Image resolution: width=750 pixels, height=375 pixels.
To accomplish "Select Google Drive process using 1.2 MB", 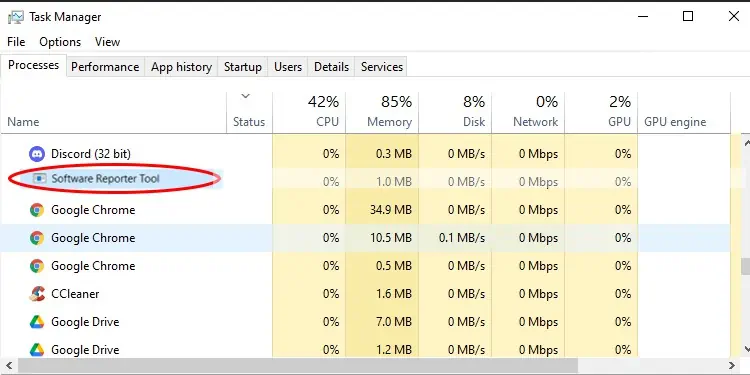I will [366, 350].
